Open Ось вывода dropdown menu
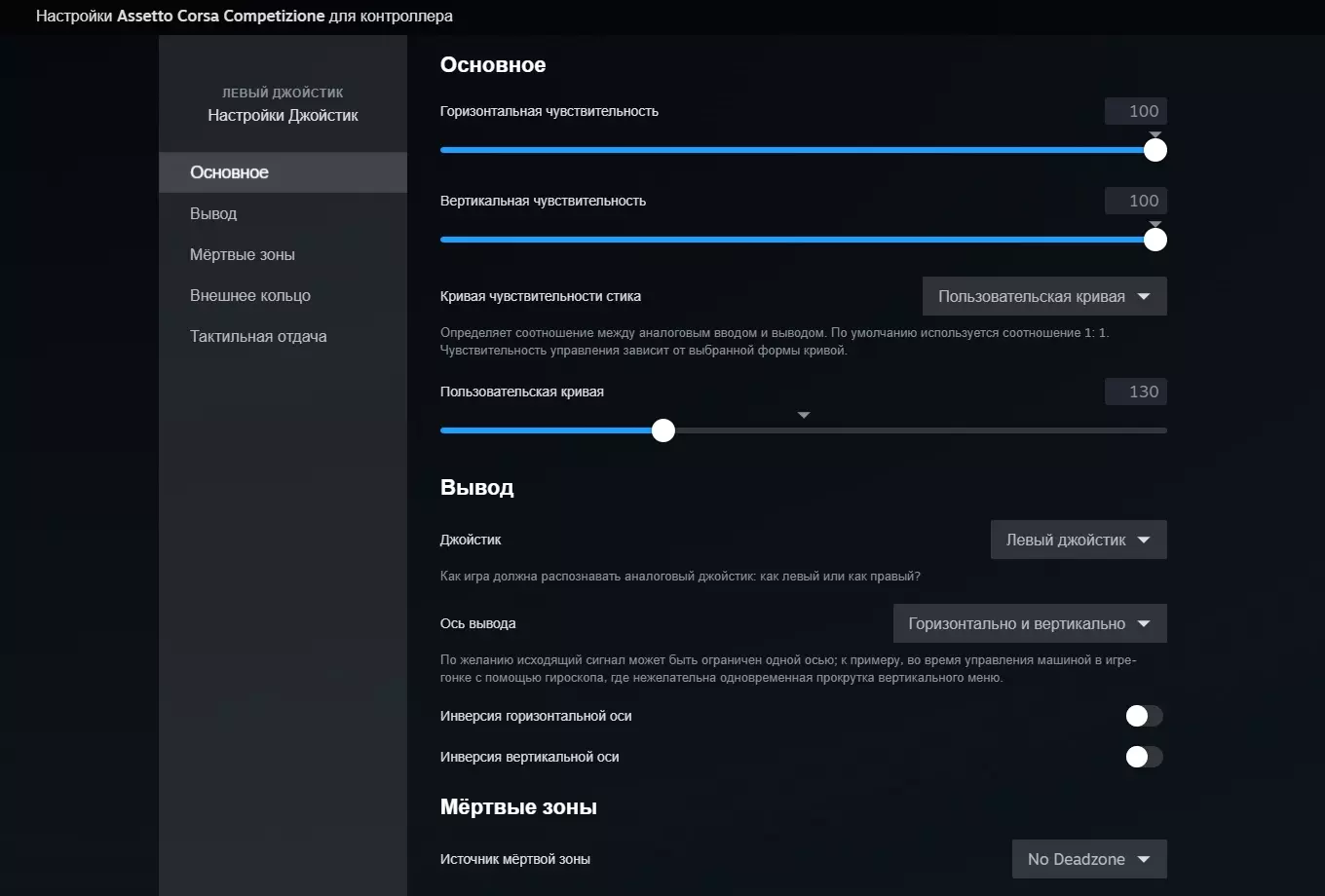The image size is (1325, 896). [x=1029, y=624]
